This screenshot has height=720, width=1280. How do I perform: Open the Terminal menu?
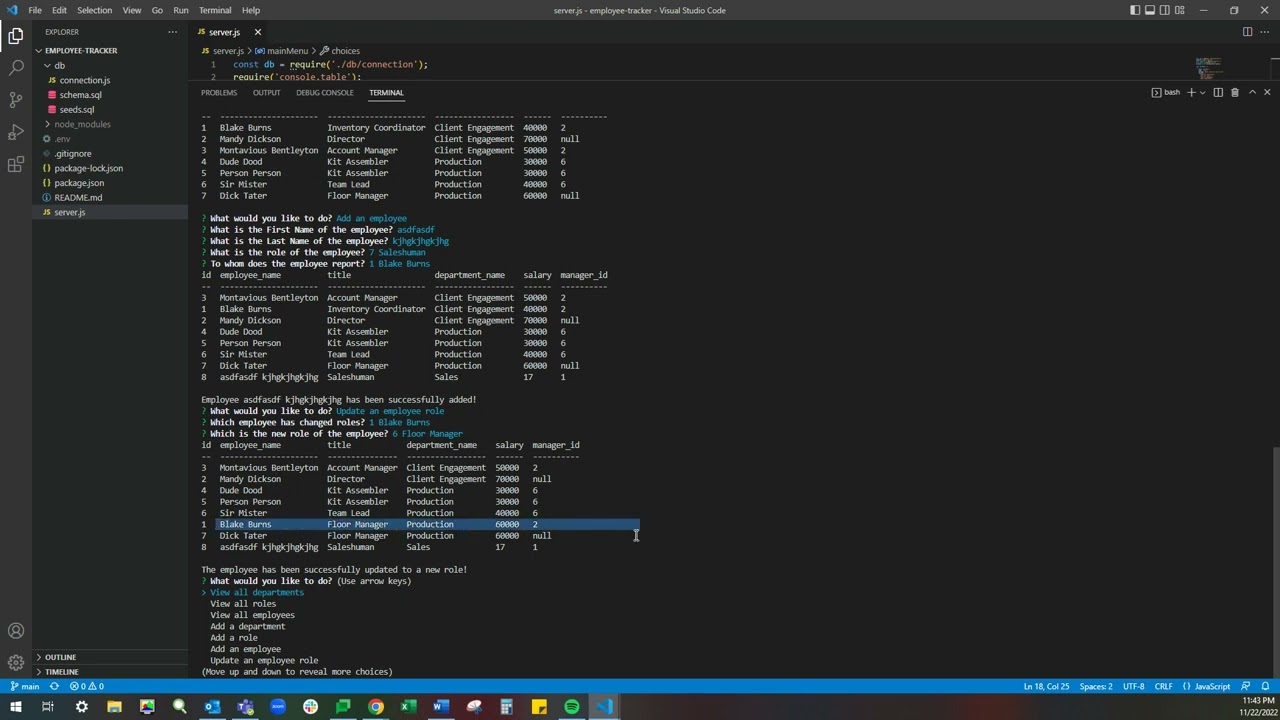click(x=215, y=10)
